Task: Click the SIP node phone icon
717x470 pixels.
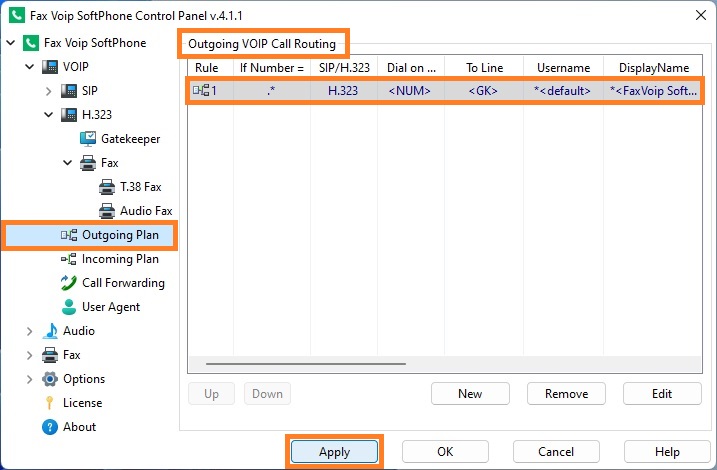Action: 69,91
